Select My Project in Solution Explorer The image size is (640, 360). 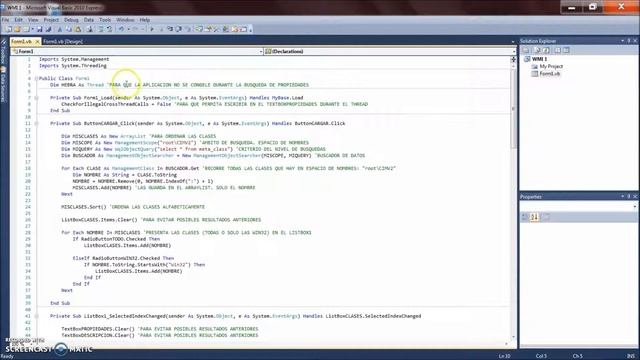551,67
